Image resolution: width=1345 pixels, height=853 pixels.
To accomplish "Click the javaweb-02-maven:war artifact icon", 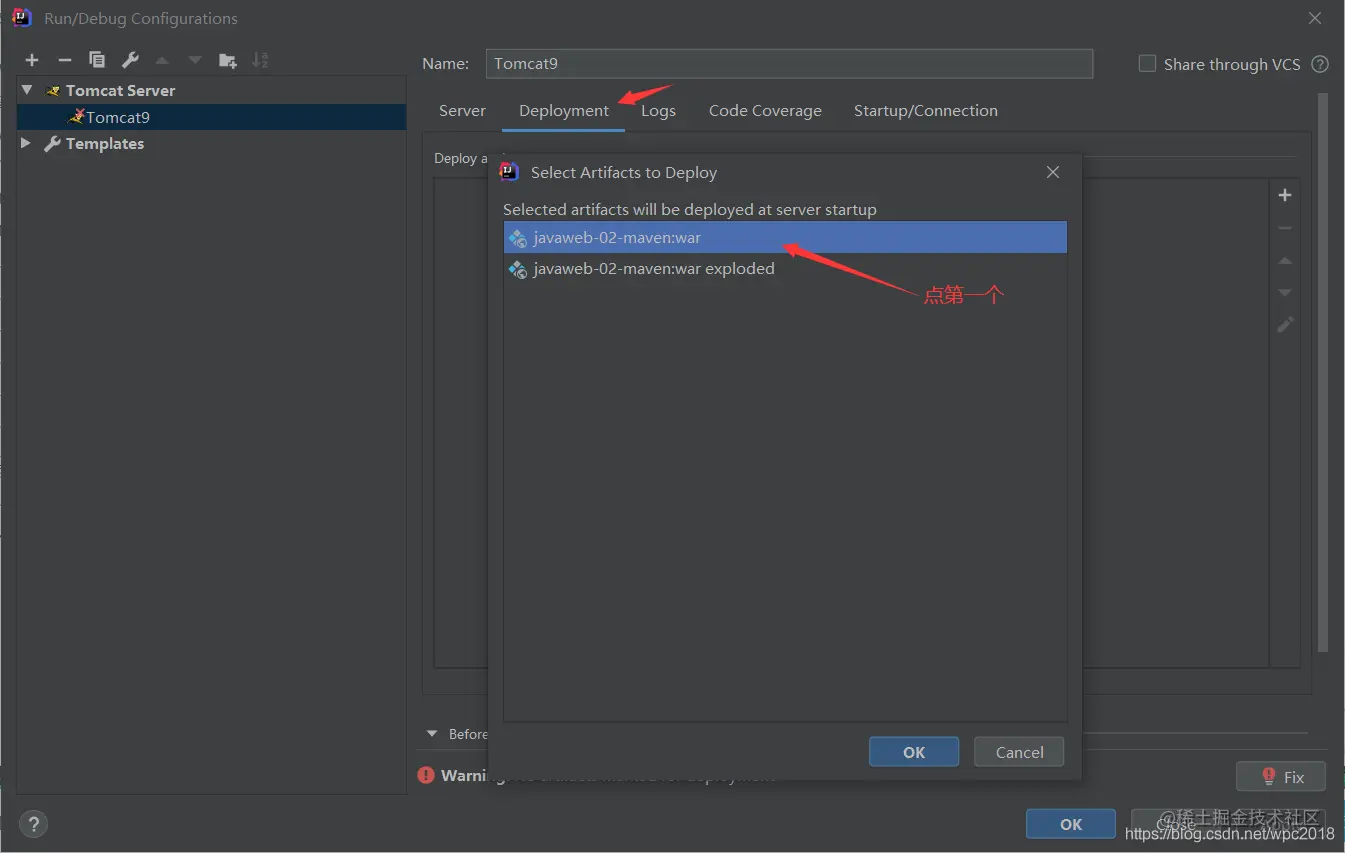I will click(517, 238).
